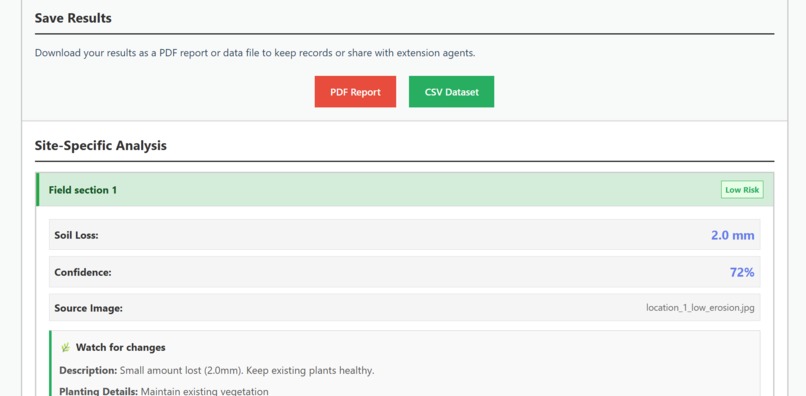Download the PDF Report

point(355,92)
